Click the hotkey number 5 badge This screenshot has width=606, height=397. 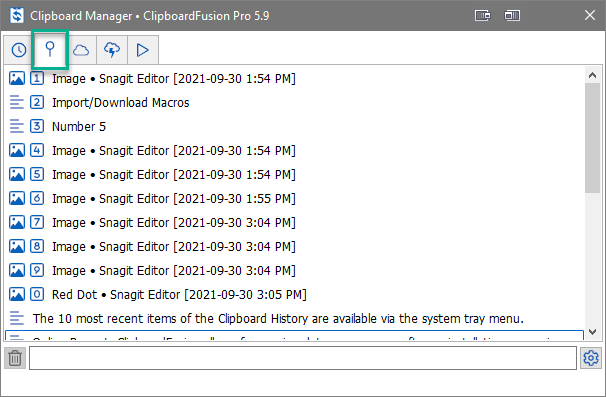(x=37, y=174)
